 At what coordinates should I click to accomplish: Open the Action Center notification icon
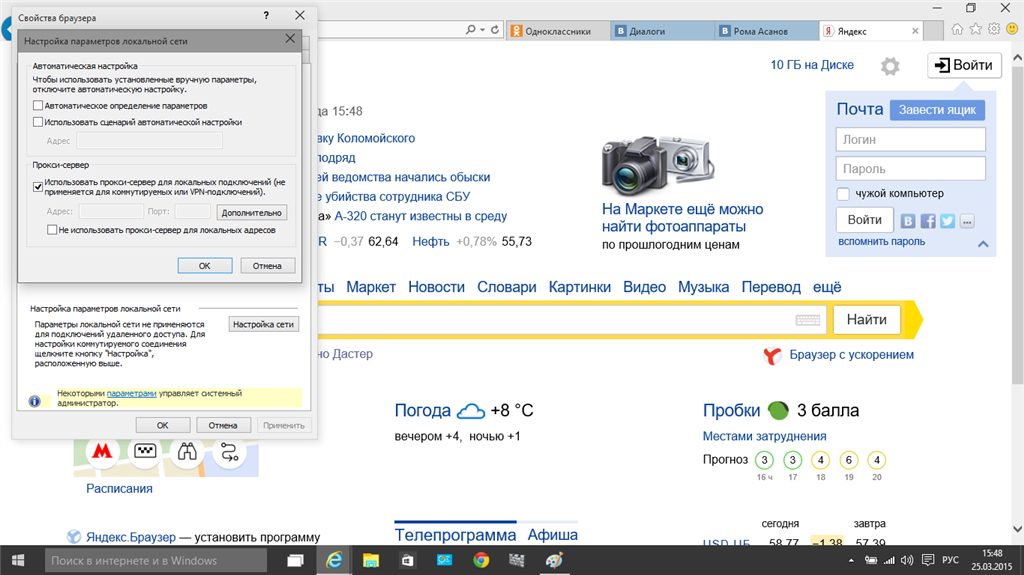[x=928, y=560]
